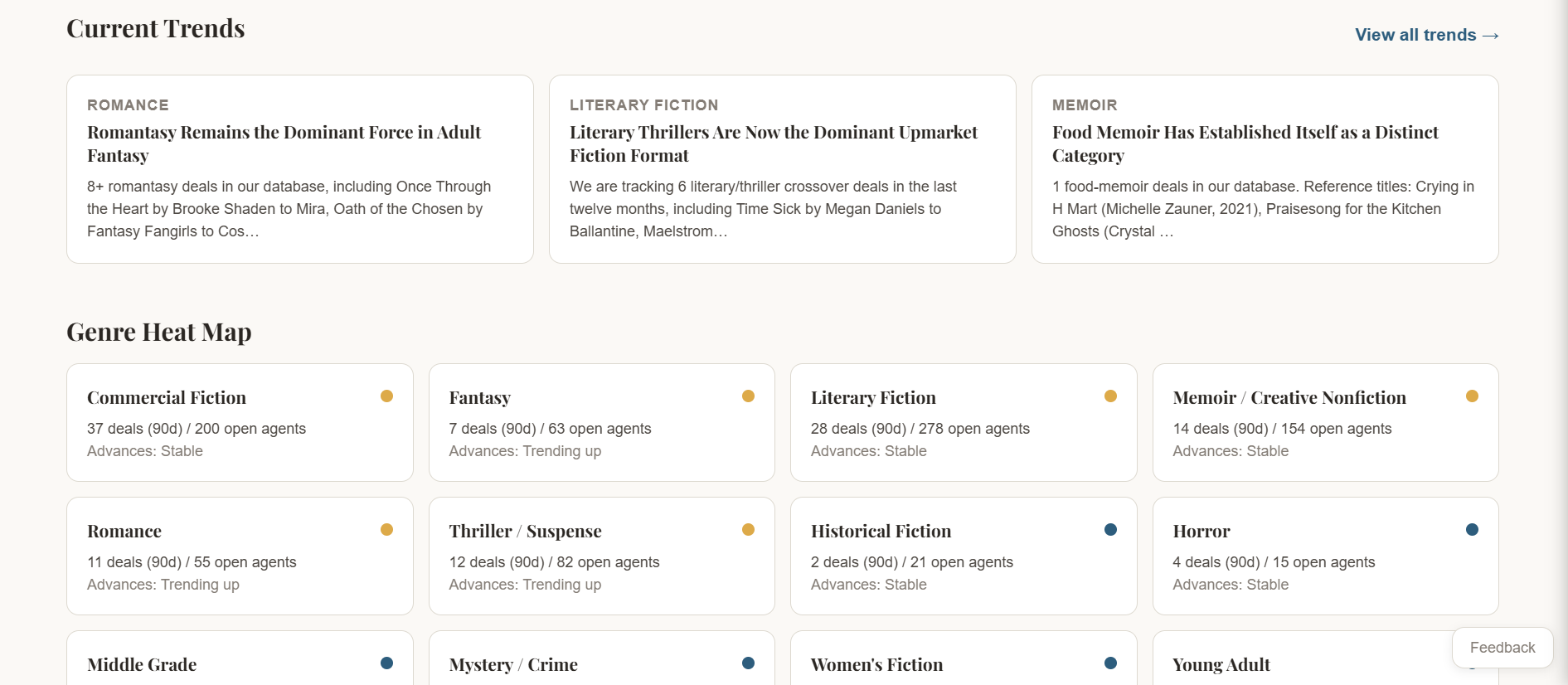Click the Genre Heat Map section heading
Viewport: 1568px width, 685px height.
(x=158, y=332)
